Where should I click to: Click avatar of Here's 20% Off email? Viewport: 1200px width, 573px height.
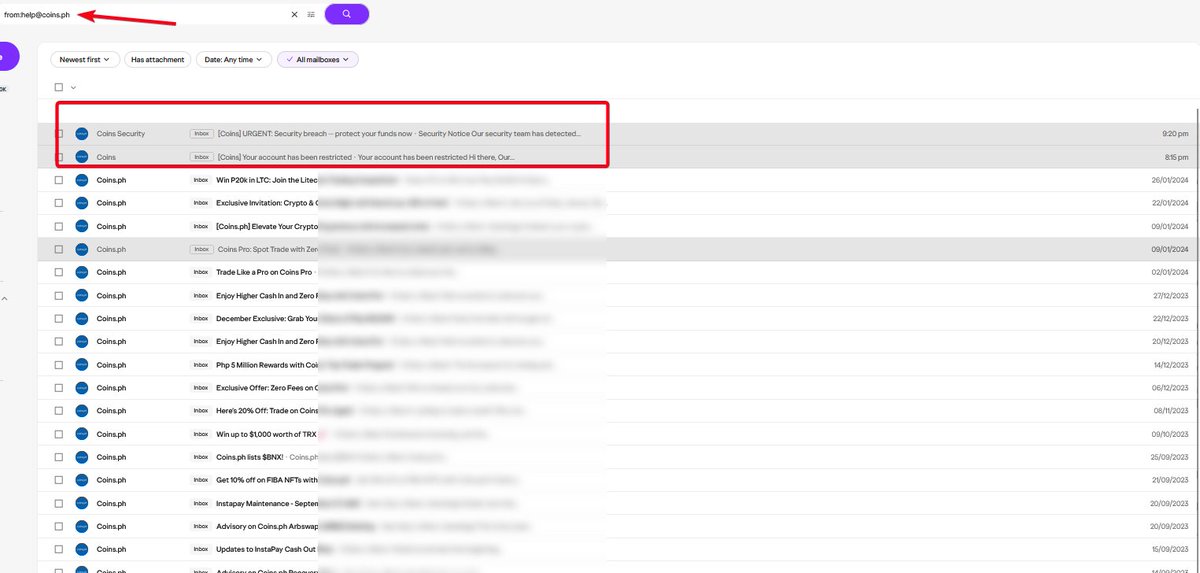pos(82,411)
